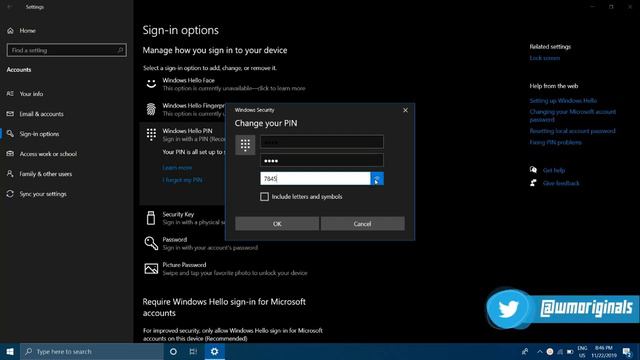Click the Password key icon
640x360 pixels.
pyautogui.click(x=151, y=243)
